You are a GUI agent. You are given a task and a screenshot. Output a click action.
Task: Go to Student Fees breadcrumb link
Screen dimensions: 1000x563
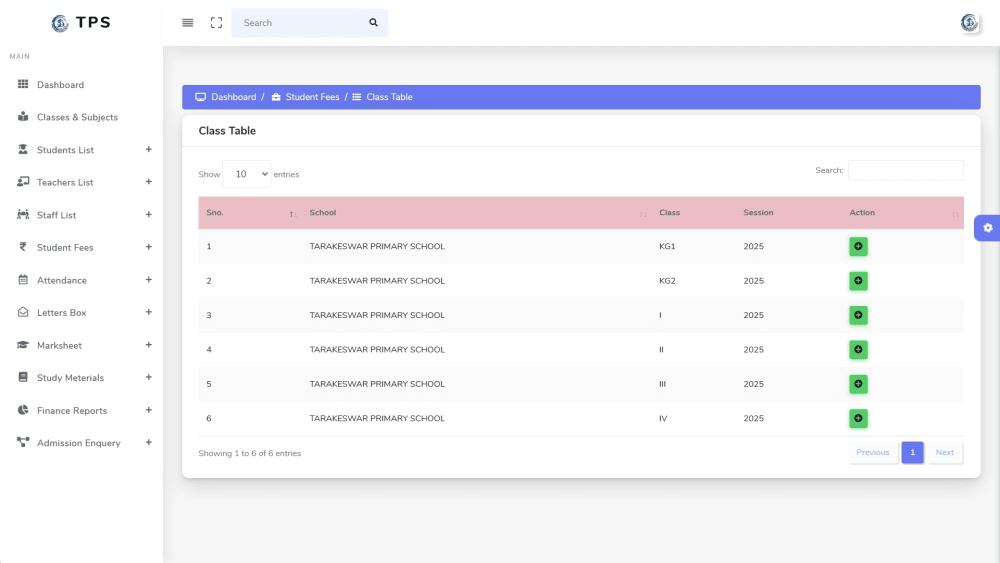(312, 97)
